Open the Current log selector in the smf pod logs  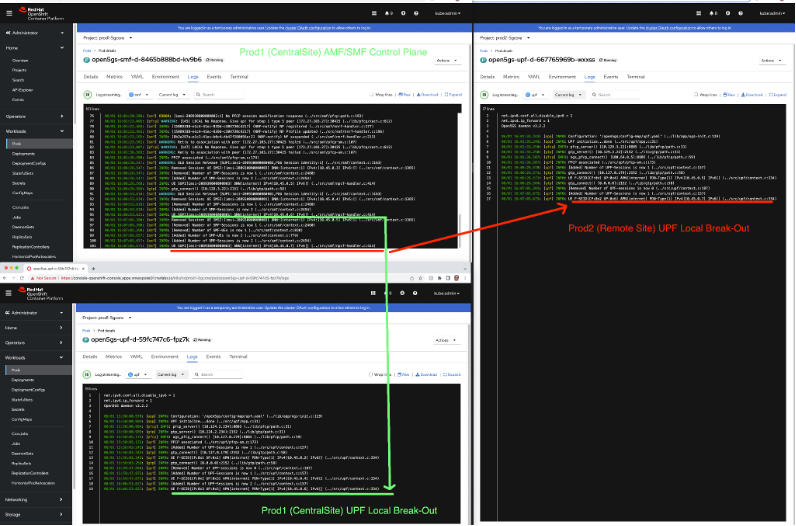click(x=172, y=95)
